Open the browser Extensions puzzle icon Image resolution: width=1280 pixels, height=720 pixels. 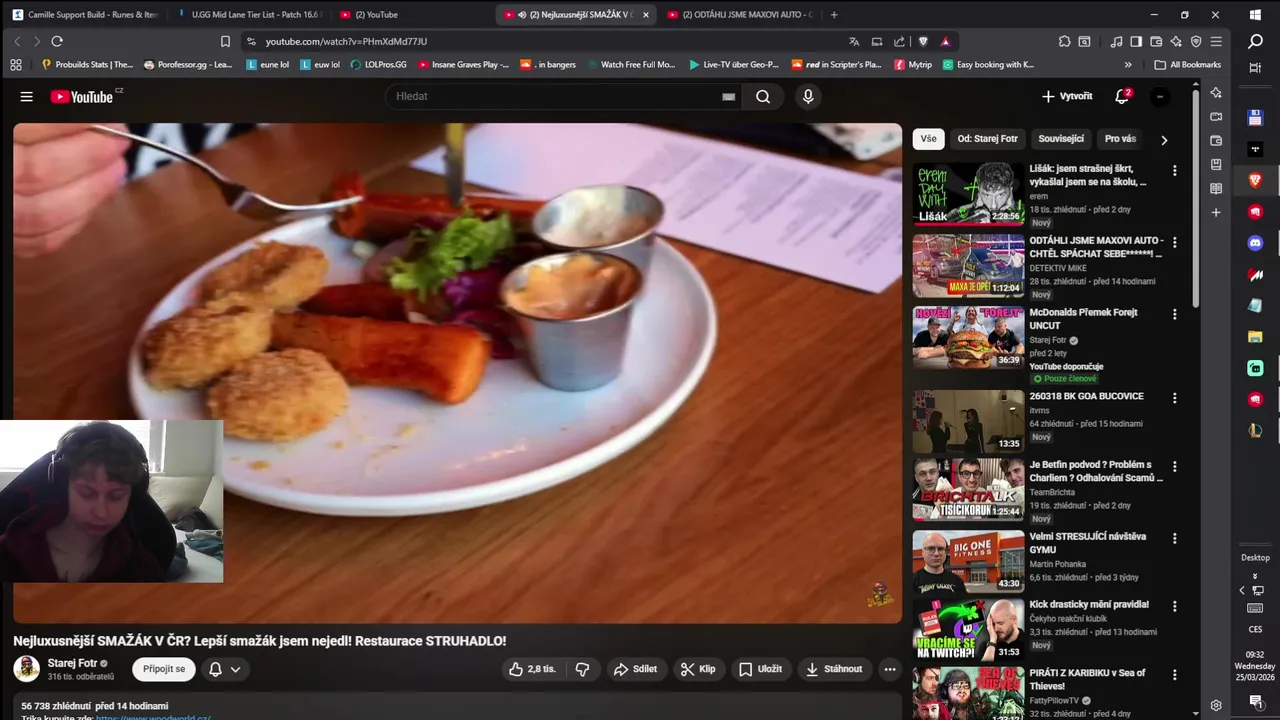click(1064, 41)
